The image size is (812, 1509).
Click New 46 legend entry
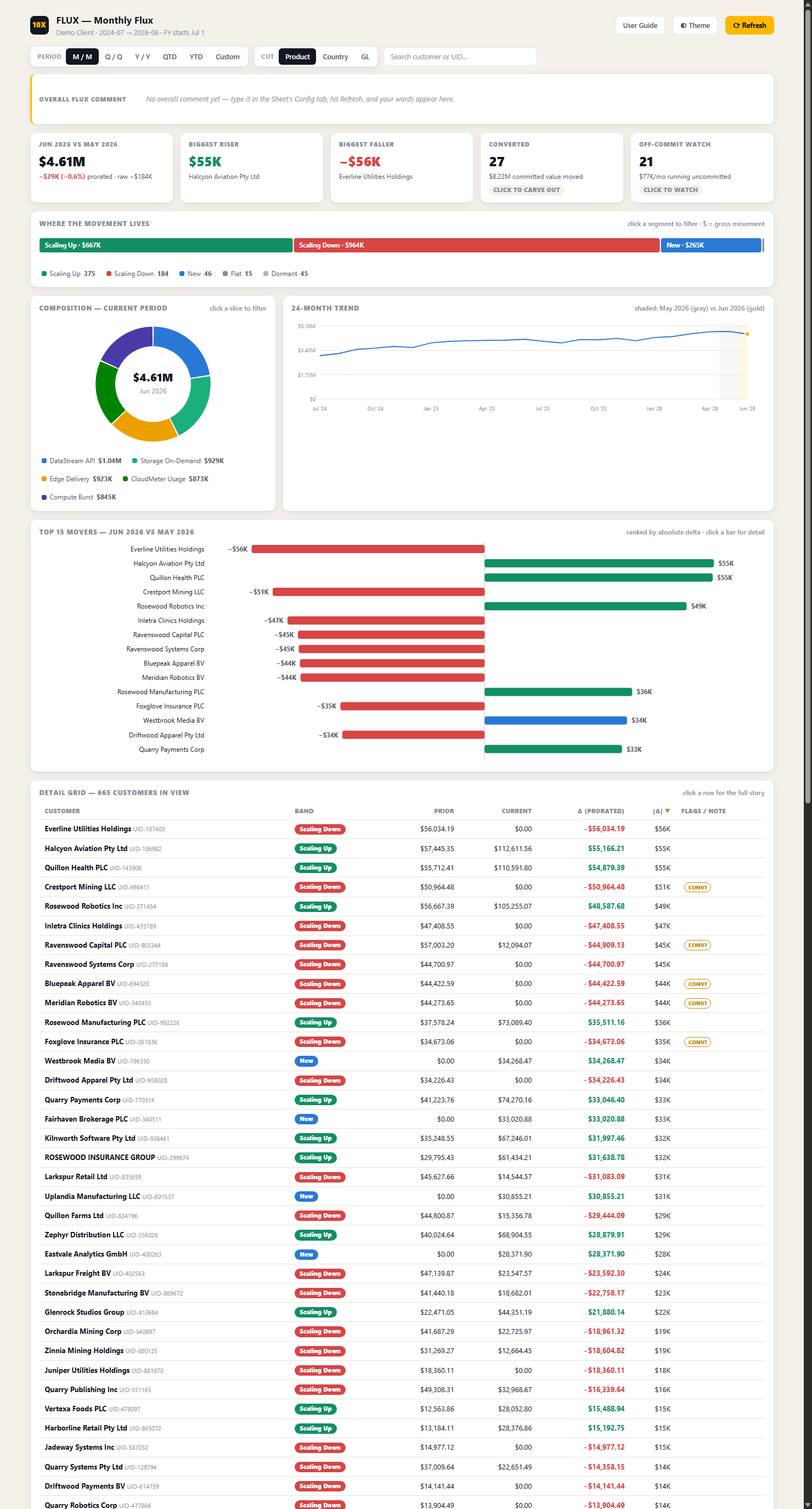[x=196, y=274]
